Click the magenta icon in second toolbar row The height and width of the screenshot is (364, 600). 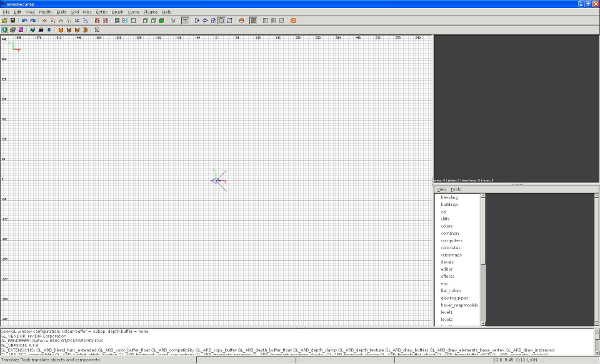click(x=21, y=30)
